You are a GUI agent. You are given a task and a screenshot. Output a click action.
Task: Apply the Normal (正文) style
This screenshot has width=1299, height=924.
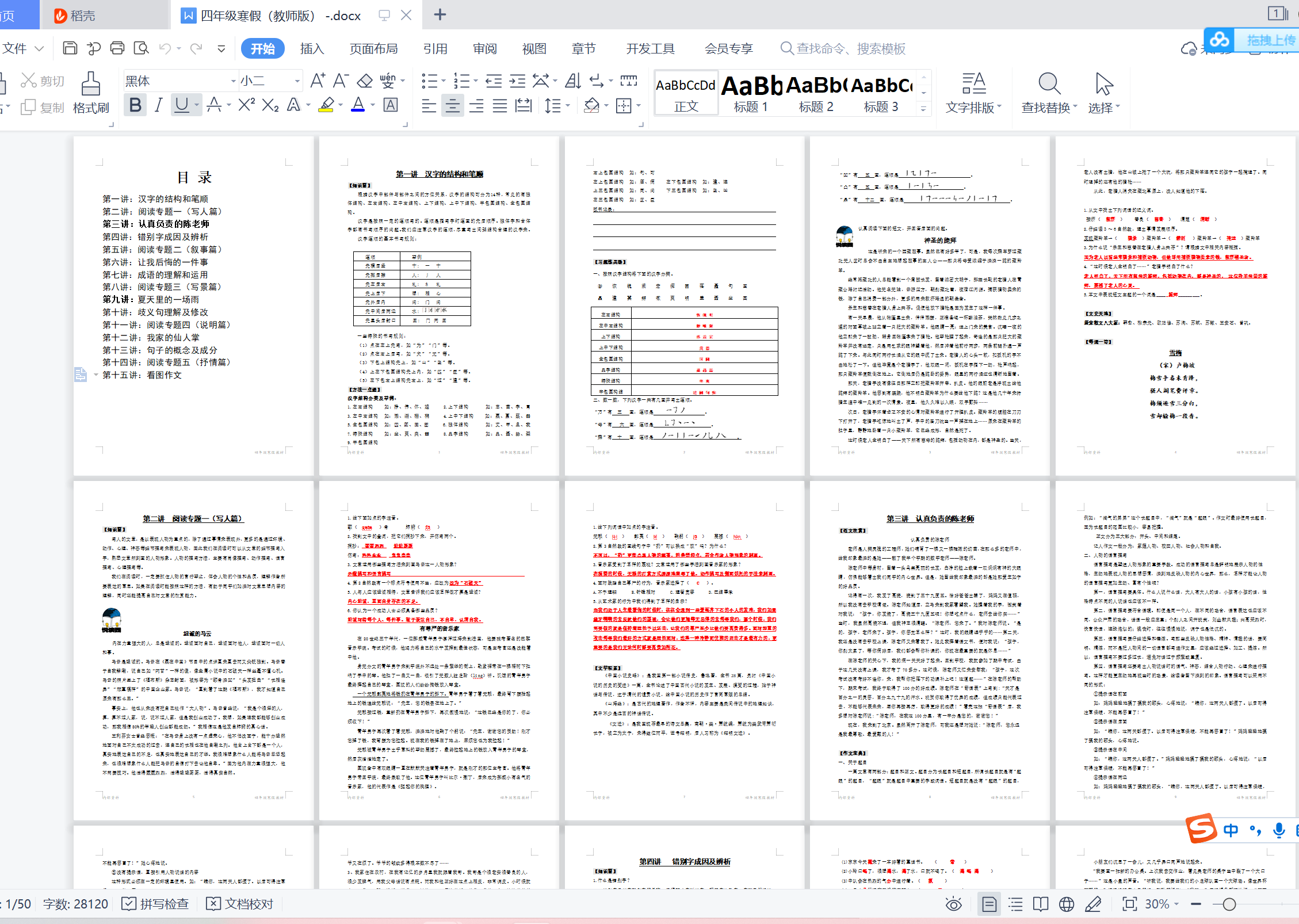686,93
